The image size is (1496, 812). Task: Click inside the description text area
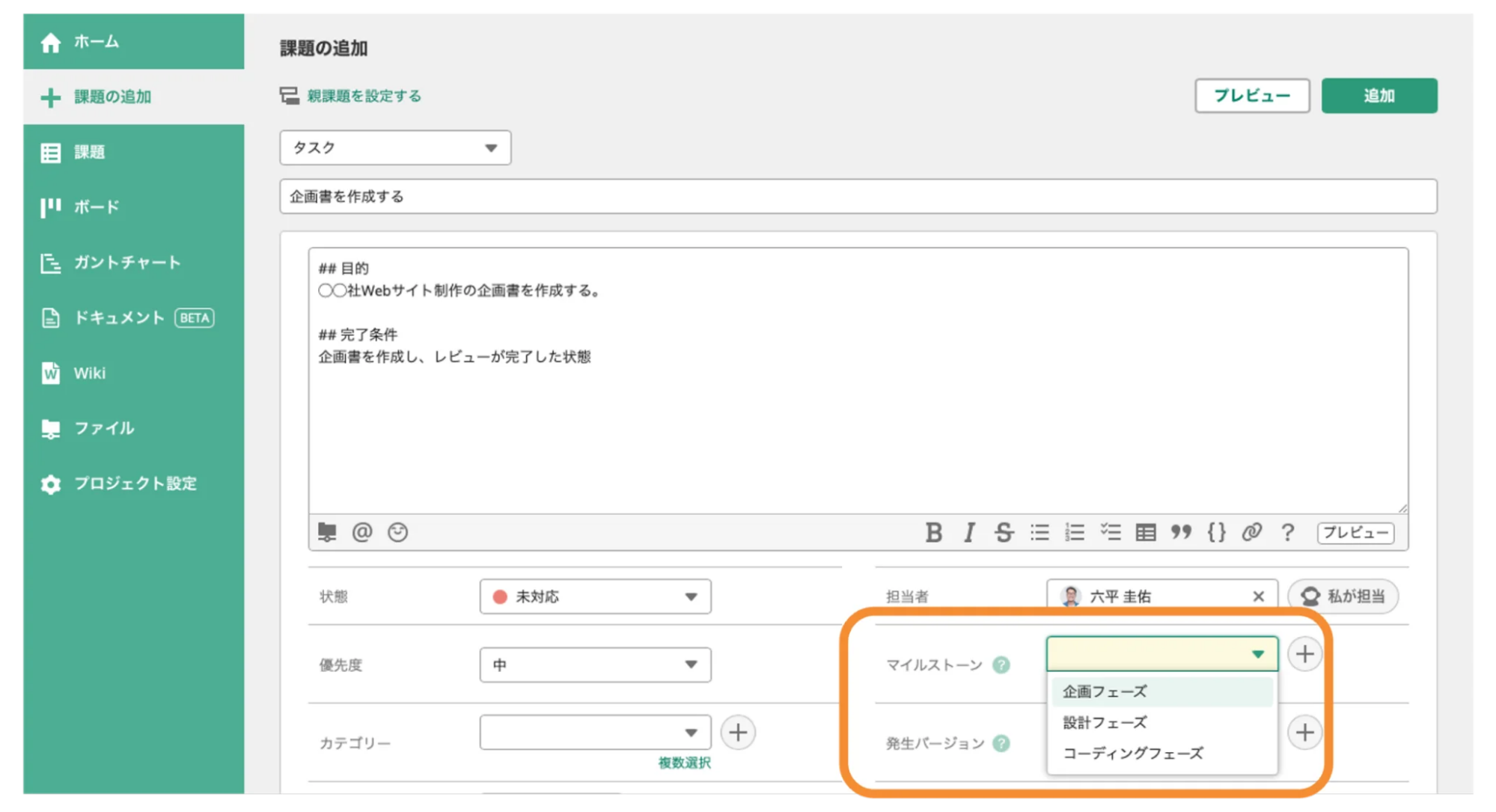[858, 382]
